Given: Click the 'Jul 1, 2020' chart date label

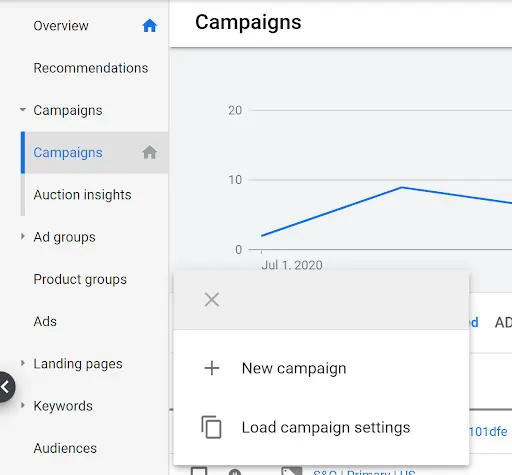Looking at the screenshot, I should click(x=292, y=265).
